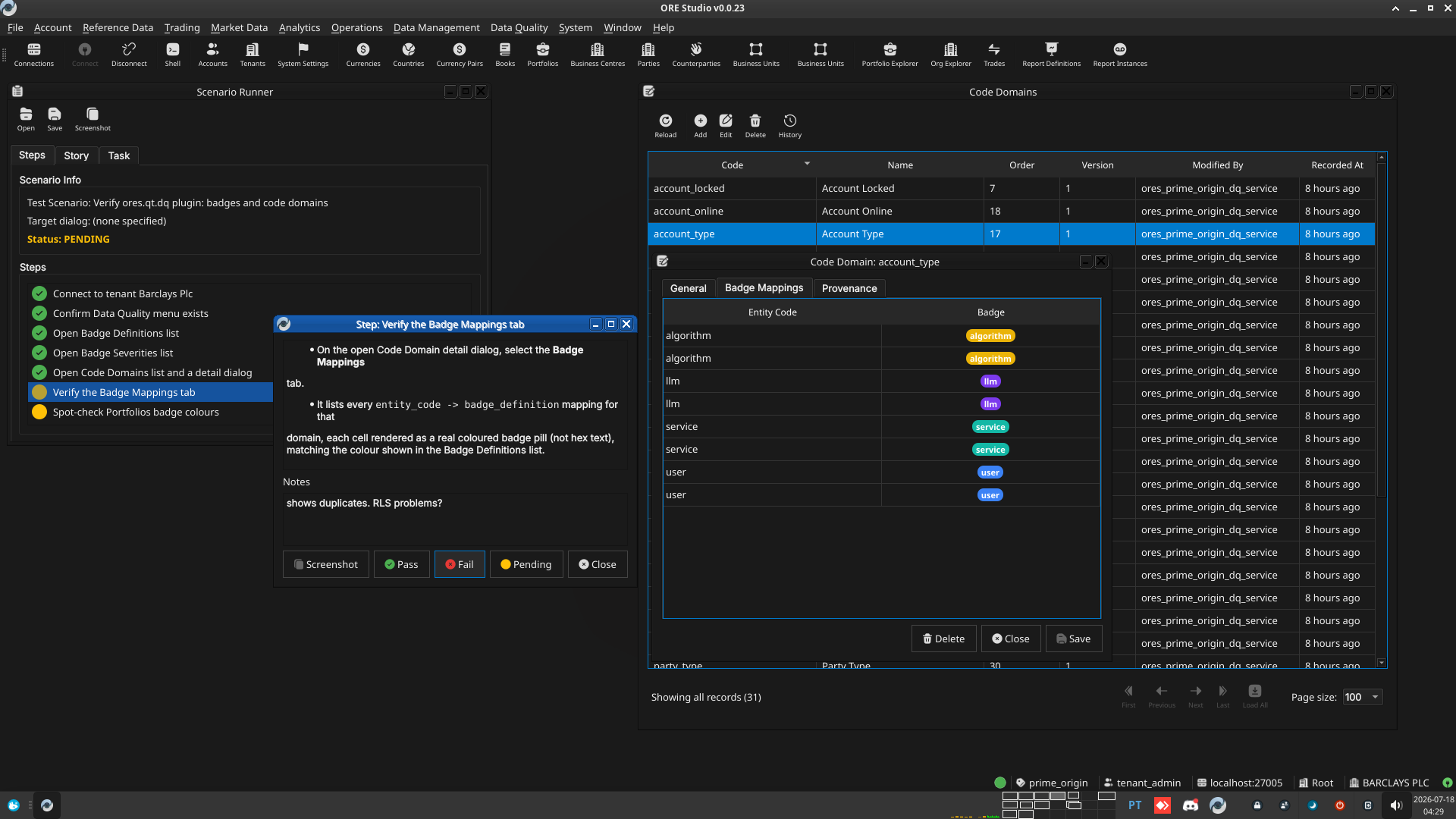This screenshot has width=1456, height=819.
Task: Set the step to Pending
Action: tap(526, 564)
